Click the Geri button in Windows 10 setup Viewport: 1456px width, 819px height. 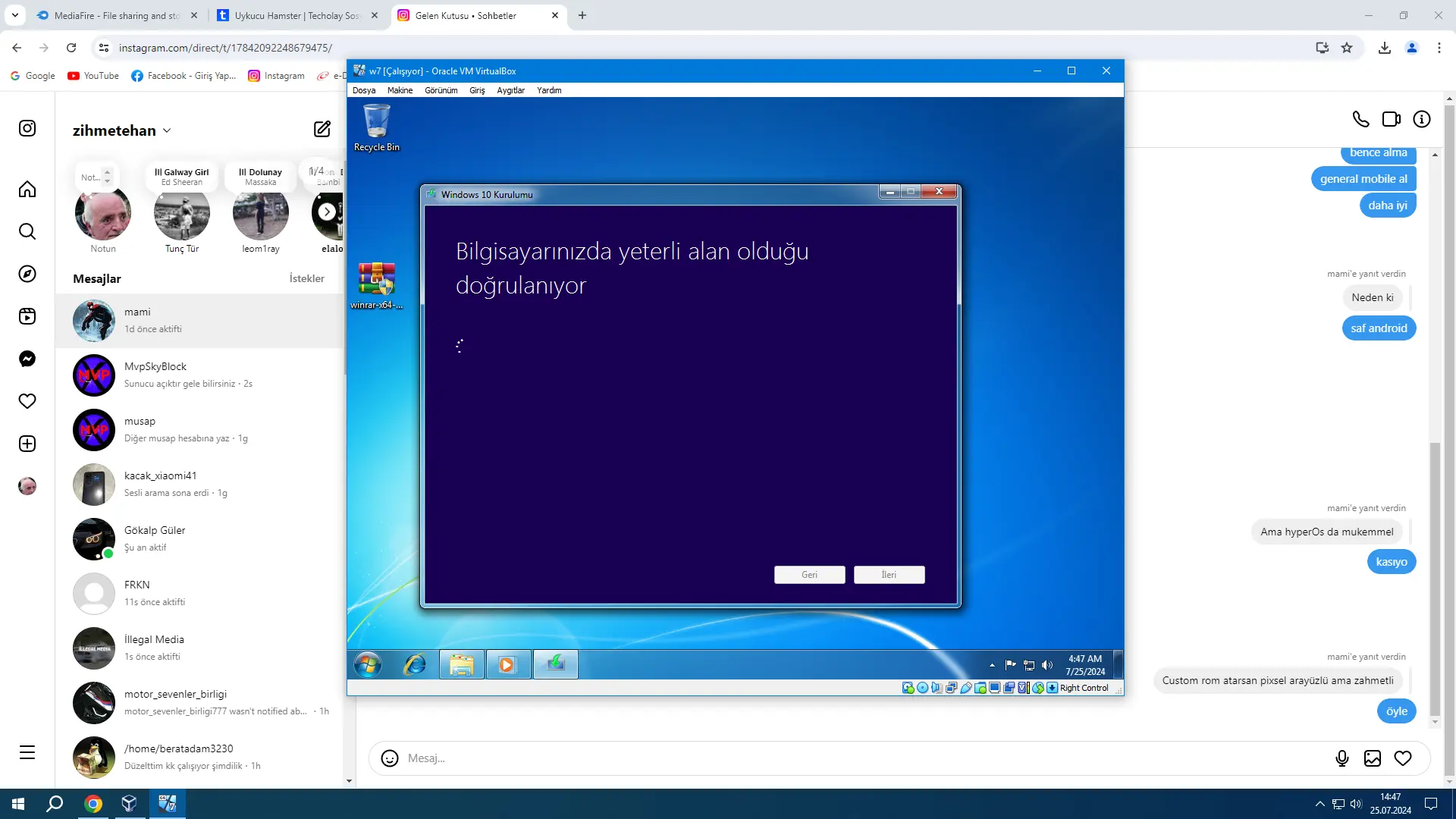[809, 575]
